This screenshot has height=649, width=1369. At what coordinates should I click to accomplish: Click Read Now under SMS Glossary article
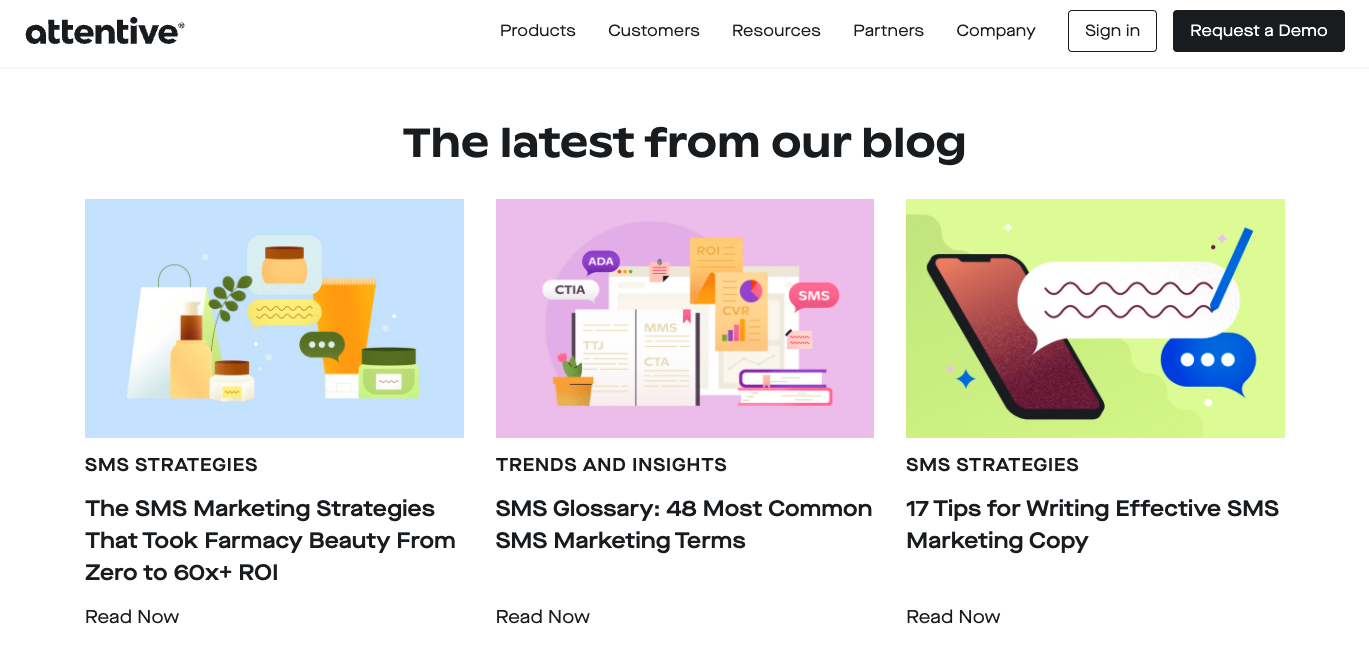(543, 617)
